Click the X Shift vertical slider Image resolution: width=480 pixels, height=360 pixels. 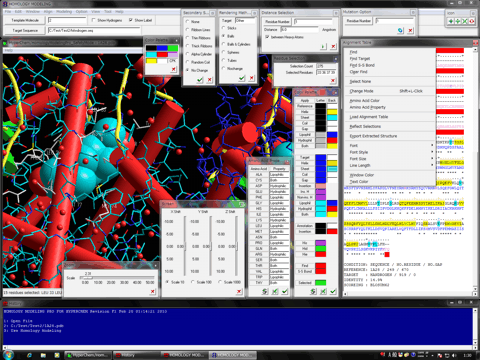pos(185,246)
